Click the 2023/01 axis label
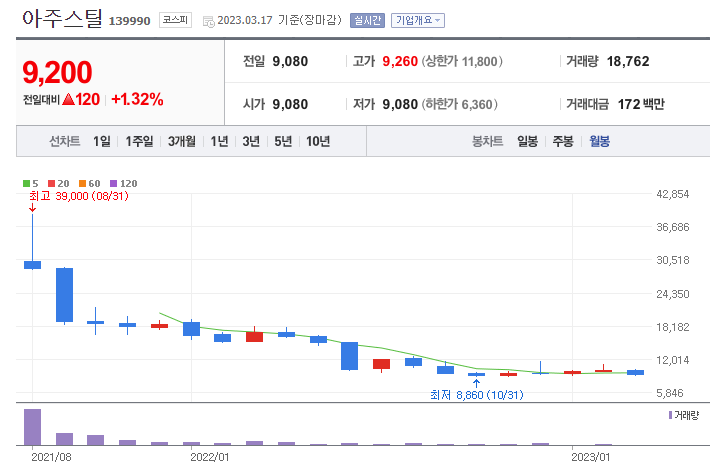Image resolution: width=710 pixels, height=473 pixels. pos(590,457)
